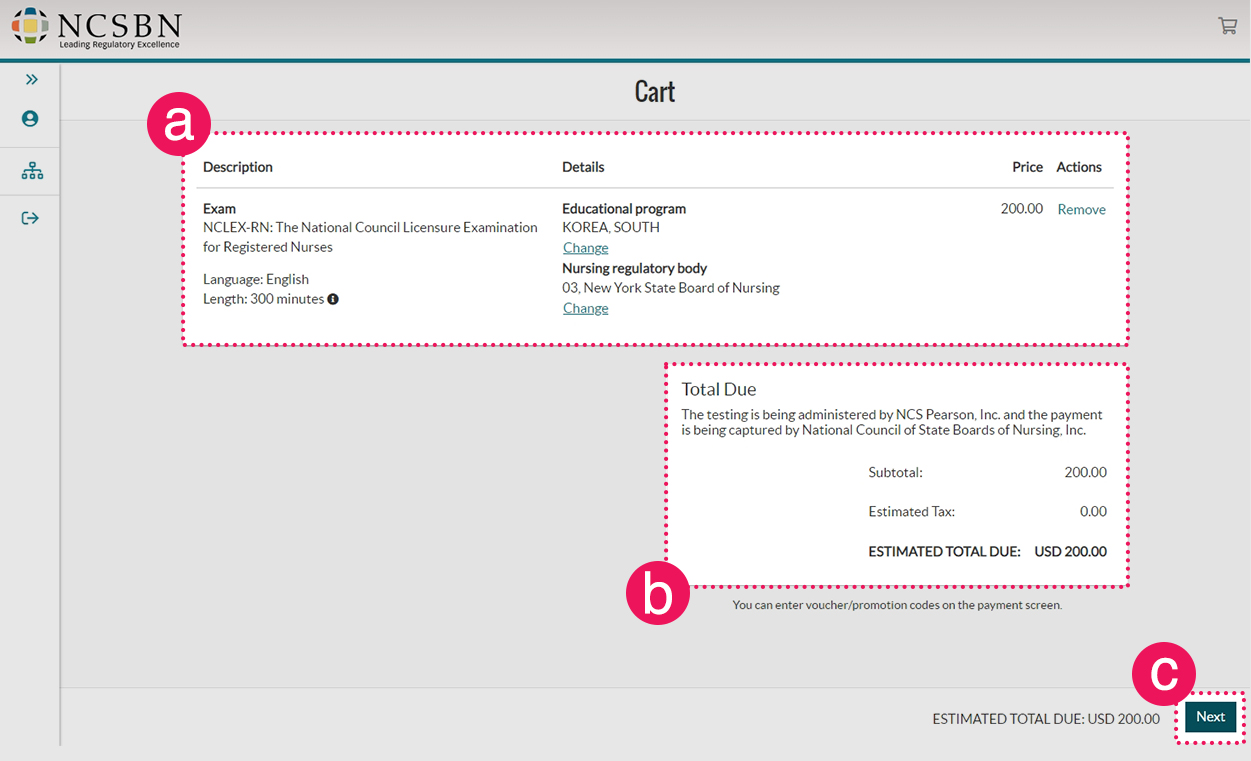
Task: Show exam length info tooltip icon
Action: pyautogui.click(x=333, y=299)
